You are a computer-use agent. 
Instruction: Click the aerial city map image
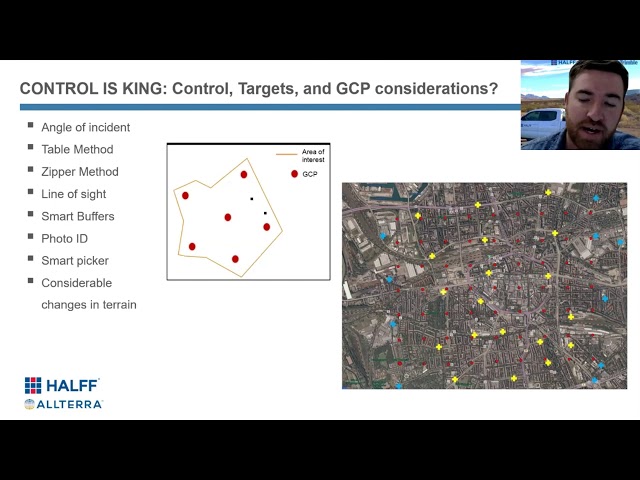(484, 286)
